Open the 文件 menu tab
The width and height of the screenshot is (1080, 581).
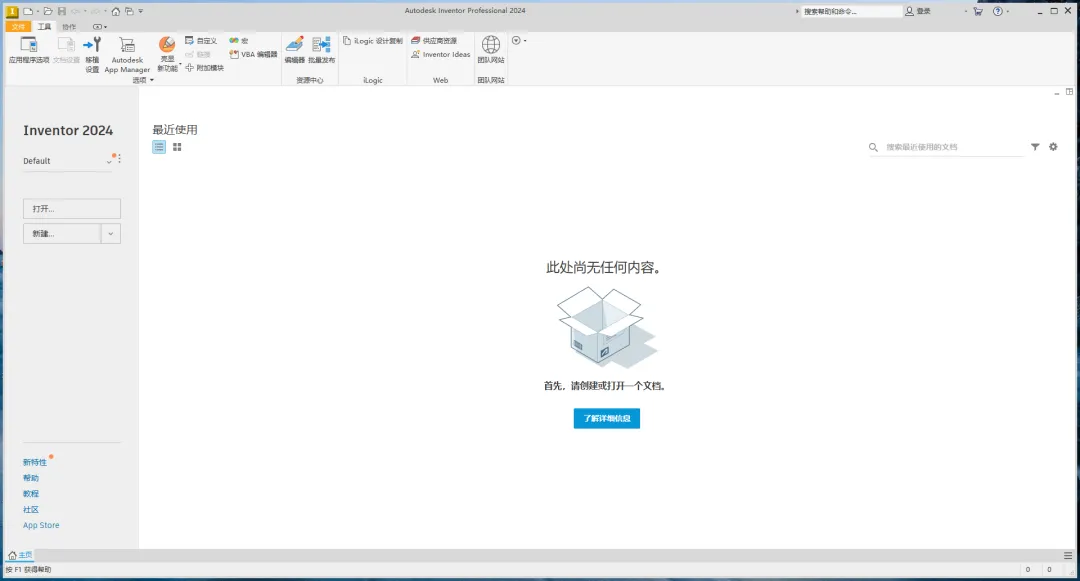(x=18, y=27)
